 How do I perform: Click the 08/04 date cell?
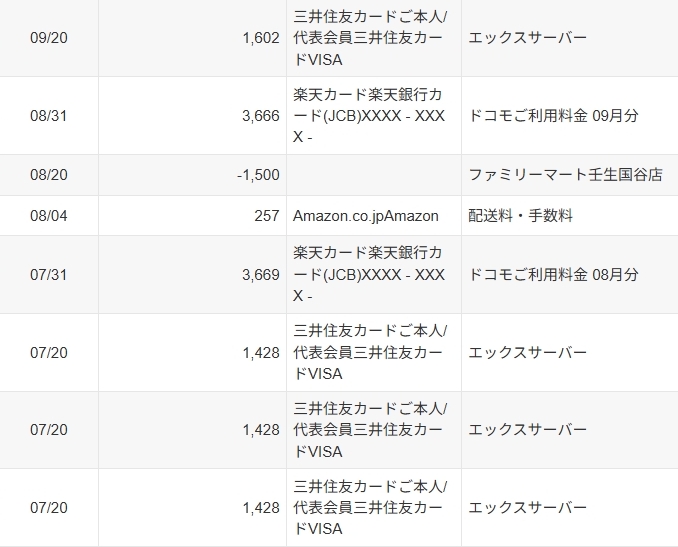tap(48, 215)
